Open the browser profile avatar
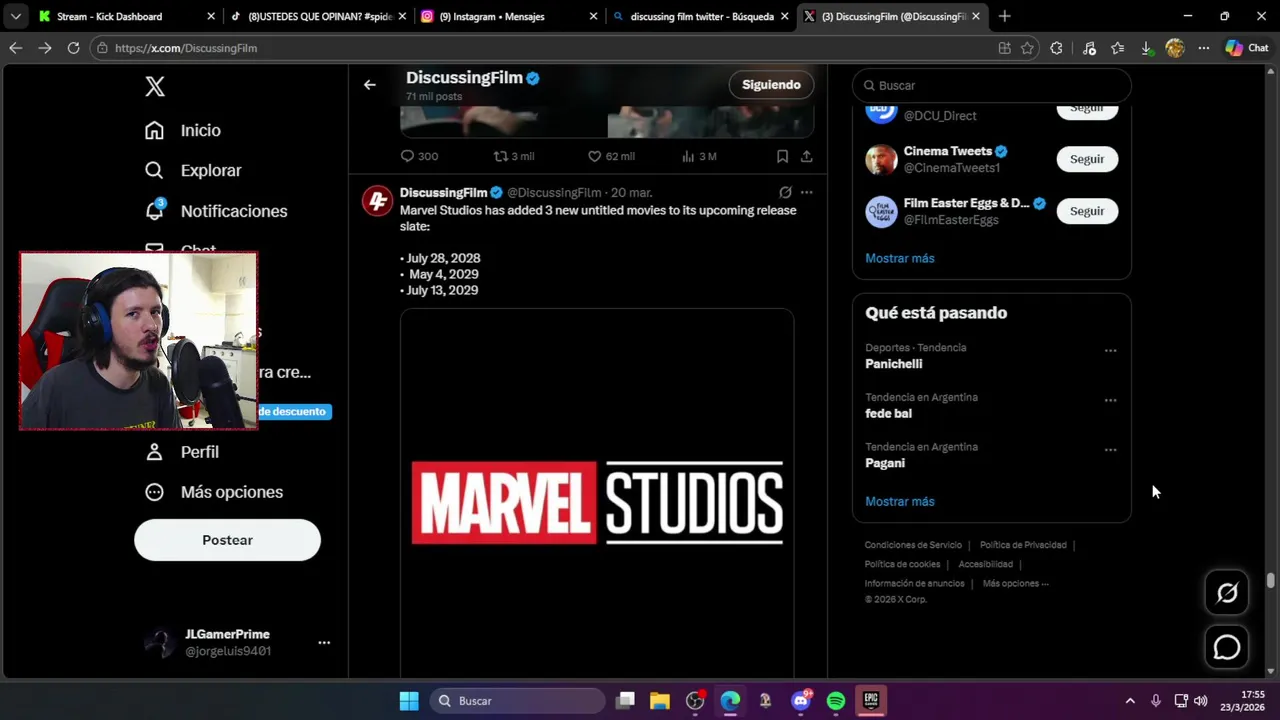1280x720 pixels. (1175, 48)
